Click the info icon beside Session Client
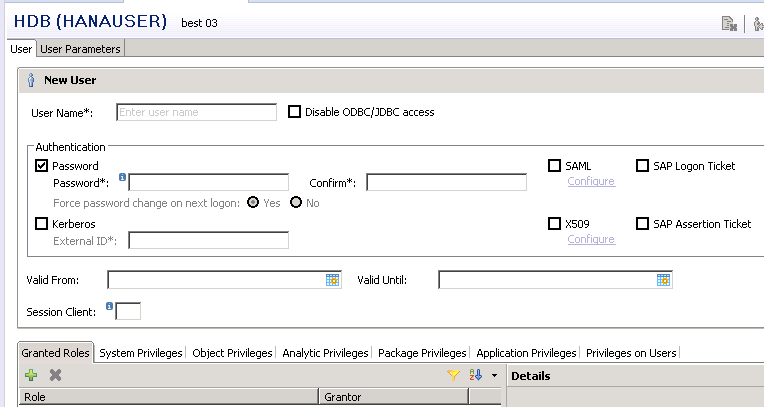Viewport: 764px width, 407px height. pos(110,306)
